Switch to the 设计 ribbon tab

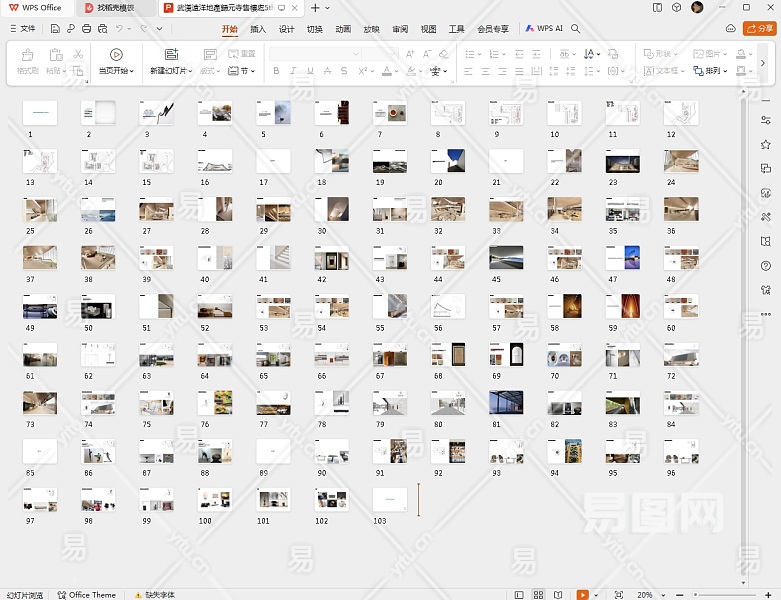tap(286, 29)
